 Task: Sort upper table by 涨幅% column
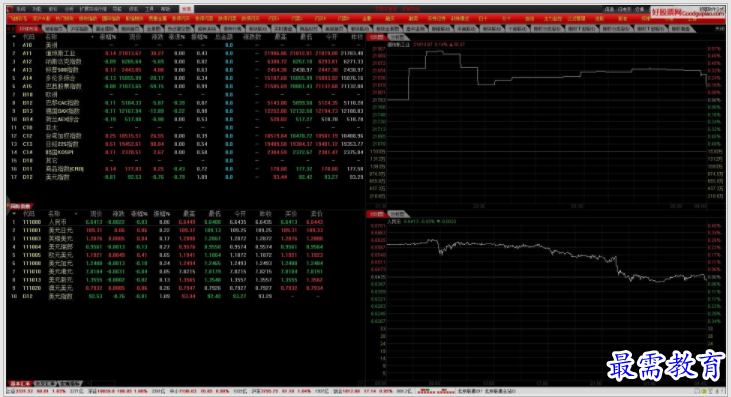[108, 36]
